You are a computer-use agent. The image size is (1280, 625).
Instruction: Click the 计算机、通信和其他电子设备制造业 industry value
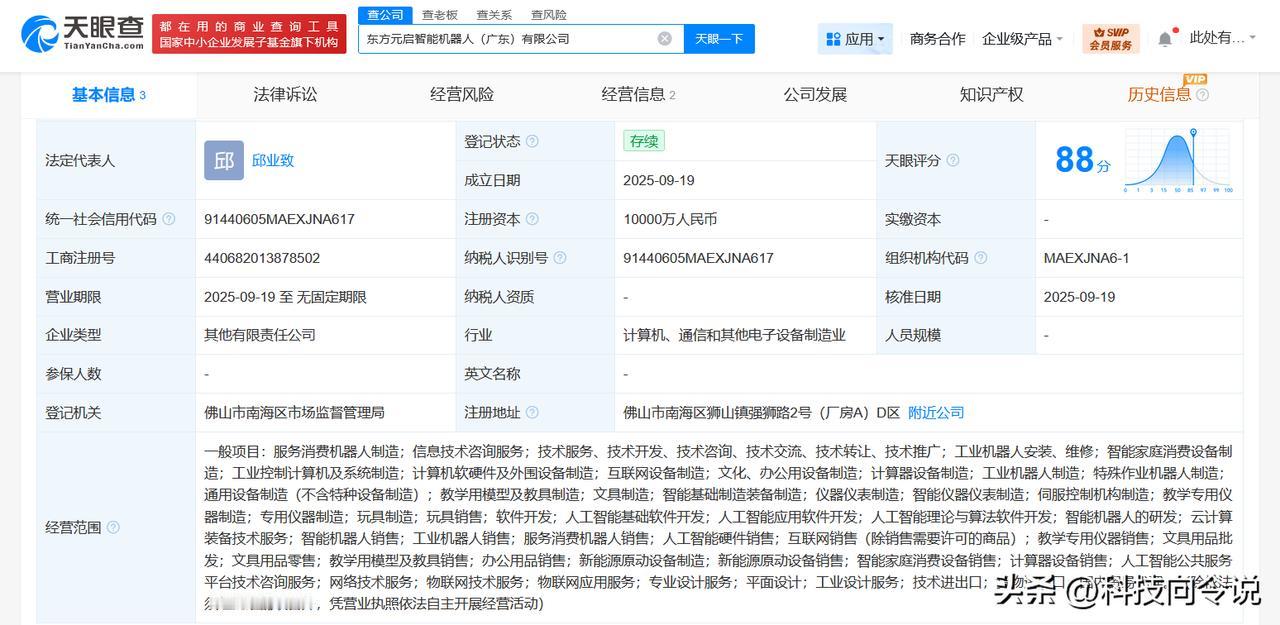(734, 335)
